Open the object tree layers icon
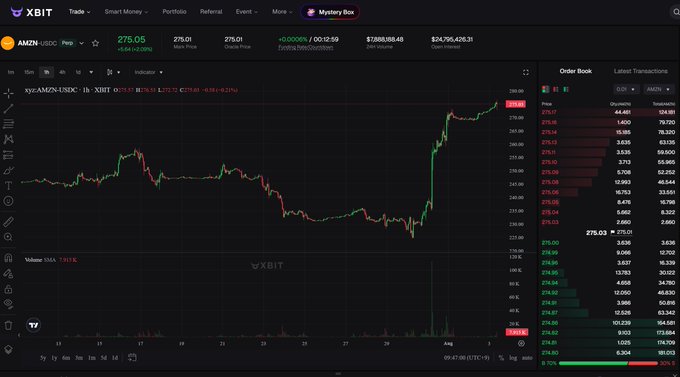680x377 pixels. pos(8,349)
